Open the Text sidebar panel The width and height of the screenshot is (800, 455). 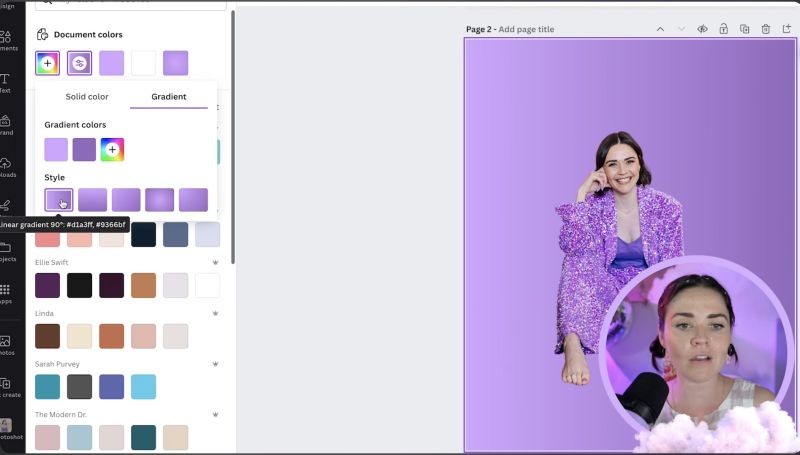click(x=5, y=83)
